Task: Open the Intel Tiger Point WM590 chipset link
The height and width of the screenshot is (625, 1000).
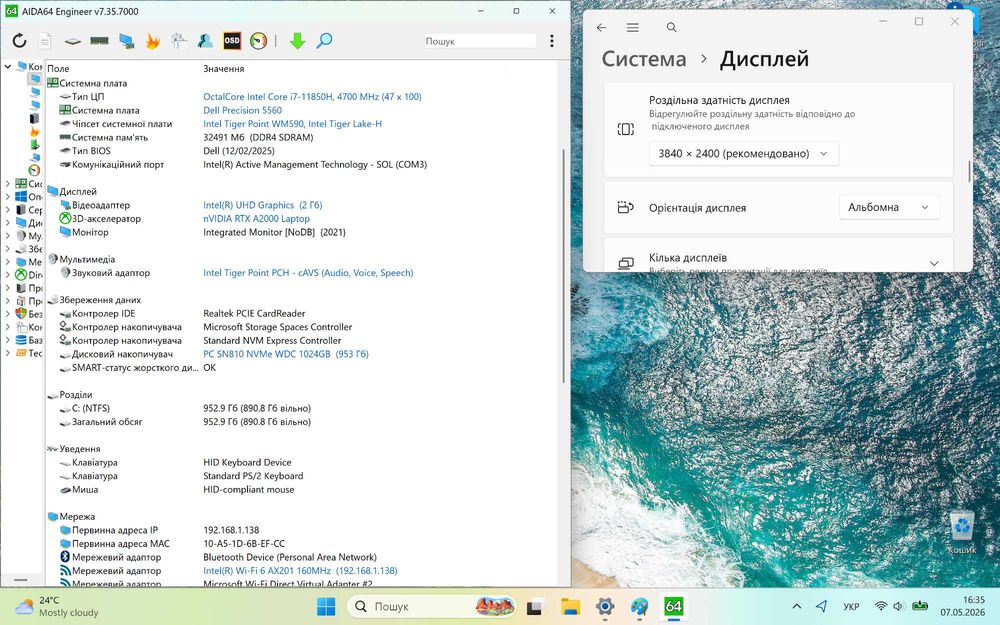Action: (x=292, y=124)
